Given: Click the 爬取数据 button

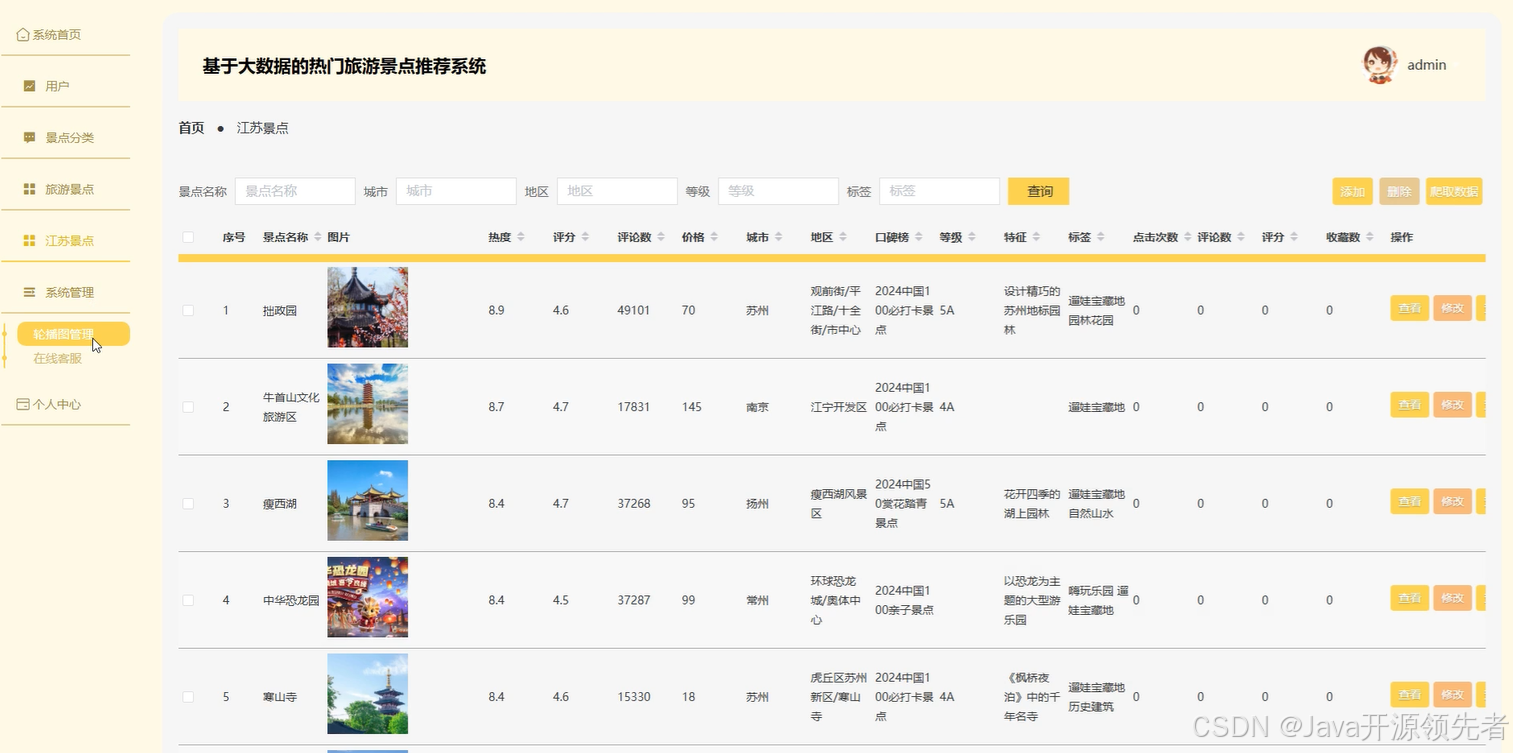Looking at the screenshot, I should click(x=1454, y=191).
